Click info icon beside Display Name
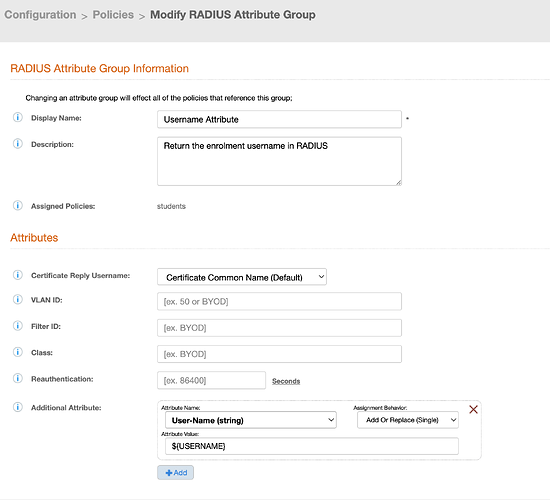Viewport: 550px width, 500px height. [18, 117]
